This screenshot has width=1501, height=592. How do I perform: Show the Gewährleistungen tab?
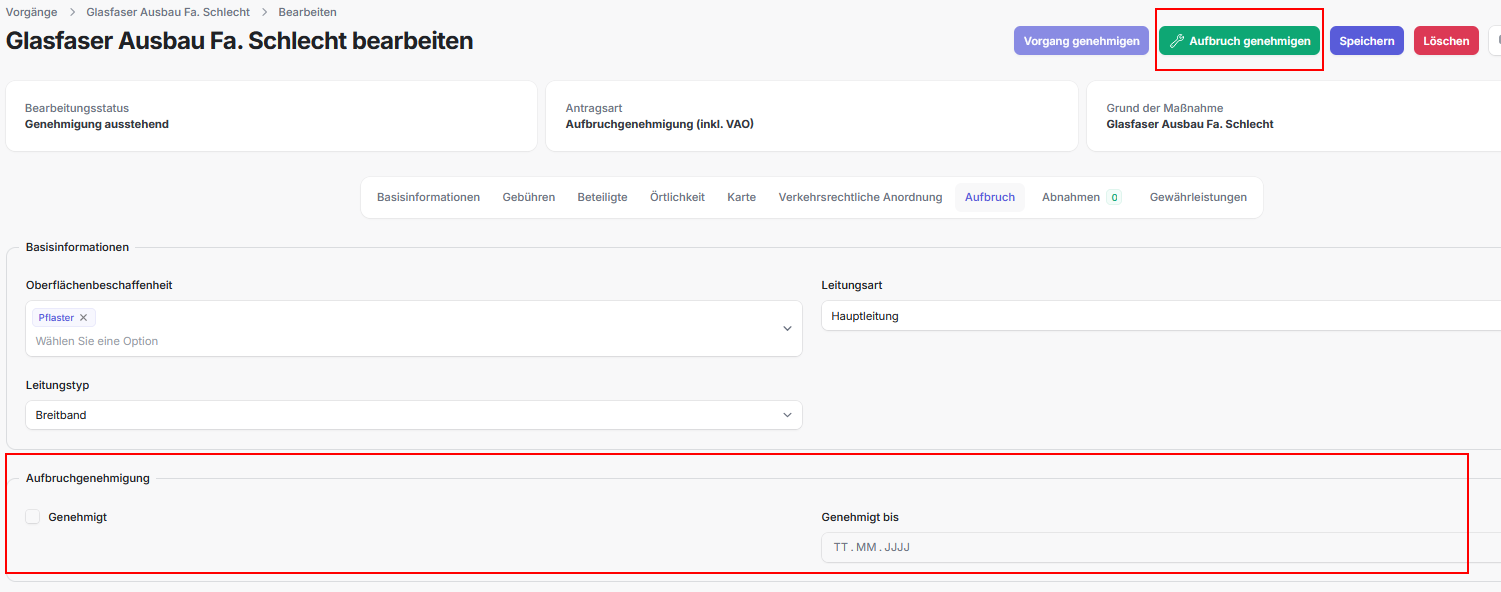[x=1198, y=198]
